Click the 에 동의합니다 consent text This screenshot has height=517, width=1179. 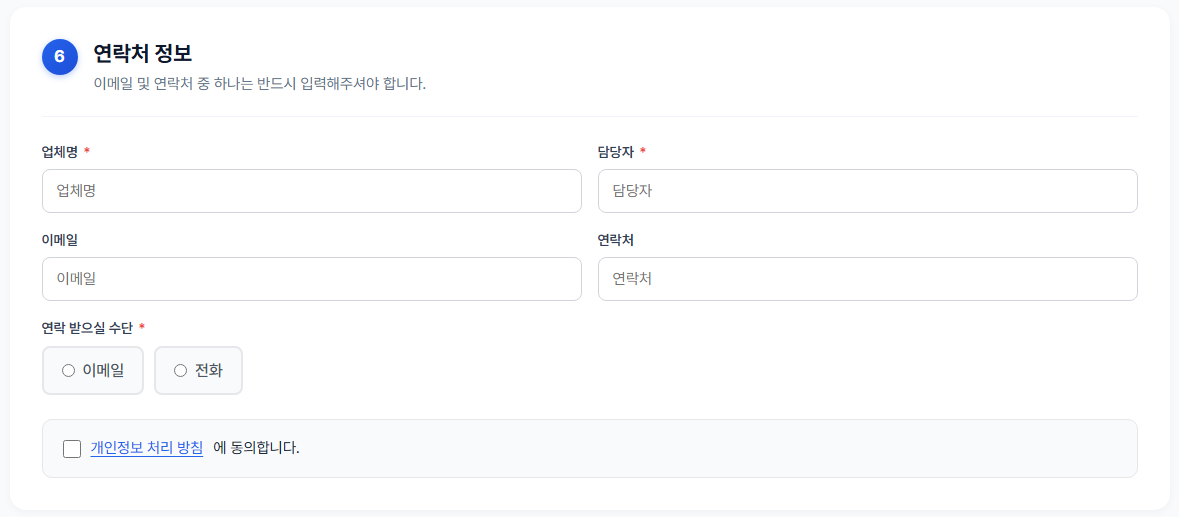(256, 449)
